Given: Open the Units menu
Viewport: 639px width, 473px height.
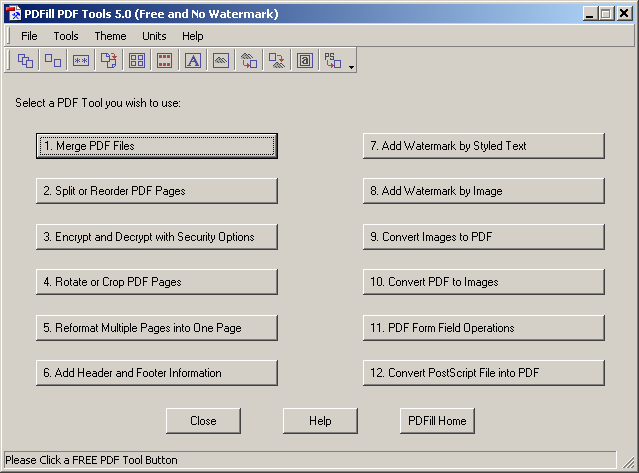Looking at the screenshot, I should (154, 36).
